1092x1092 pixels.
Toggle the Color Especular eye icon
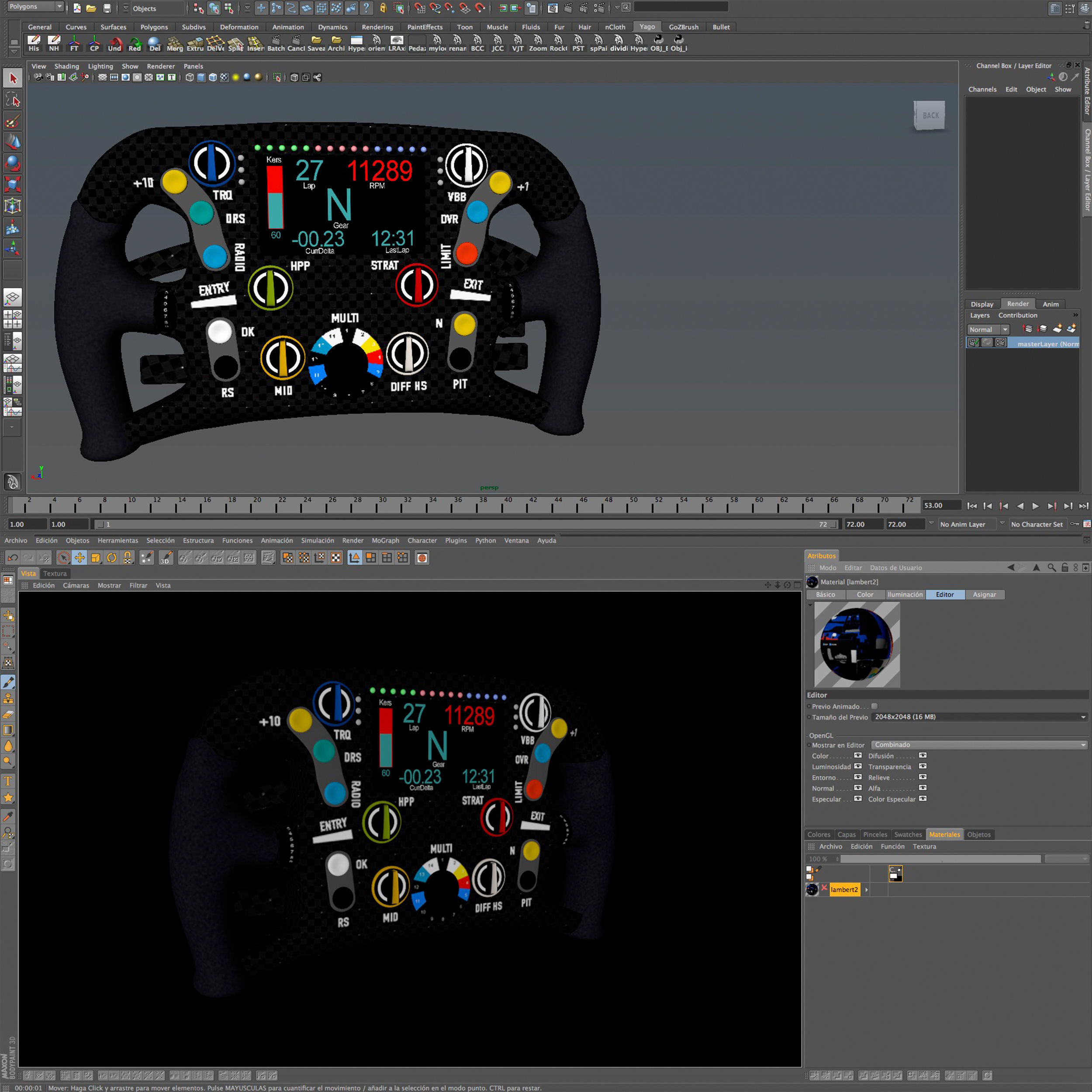click(923, 798)
